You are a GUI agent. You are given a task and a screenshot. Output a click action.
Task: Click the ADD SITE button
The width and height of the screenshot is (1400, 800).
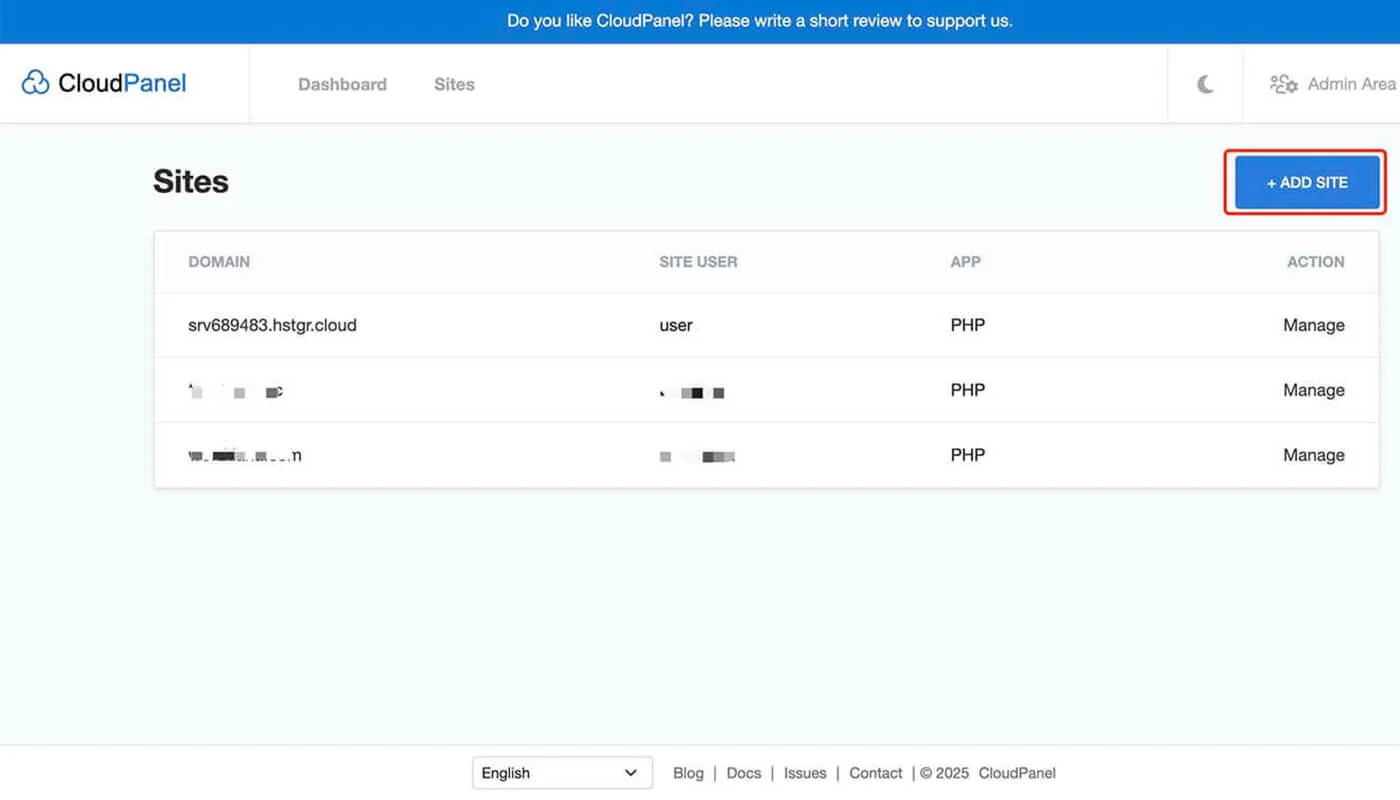[x=1305, y=183]
